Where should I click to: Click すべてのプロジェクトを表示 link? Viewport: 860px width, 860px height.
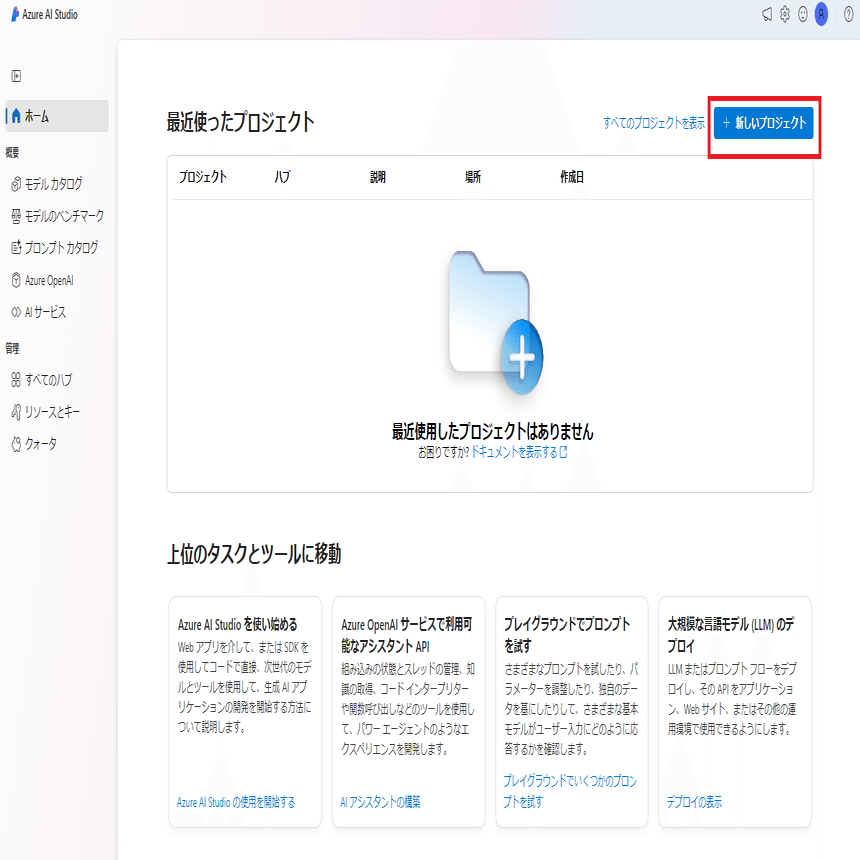pos(654,123)
